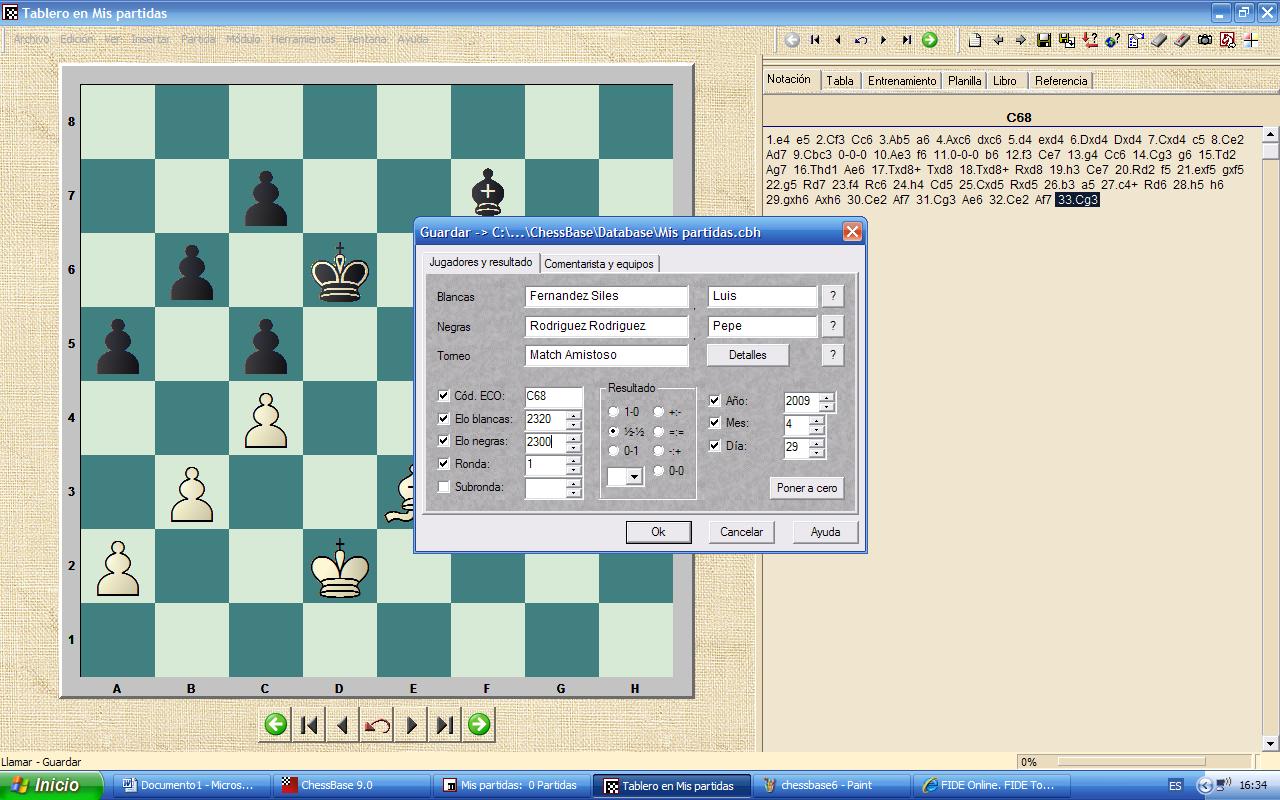Enable the Subronda checkbox
1280x800 pixels.
coord(444,487)
